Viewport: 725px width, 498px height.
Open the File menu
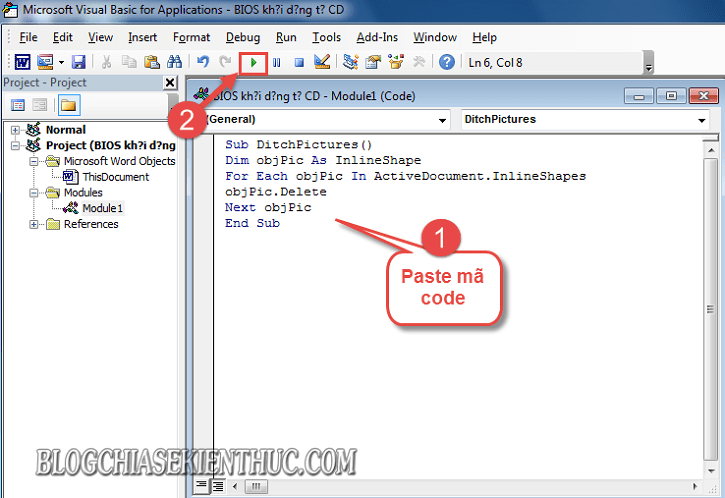(x=28, y=37)
